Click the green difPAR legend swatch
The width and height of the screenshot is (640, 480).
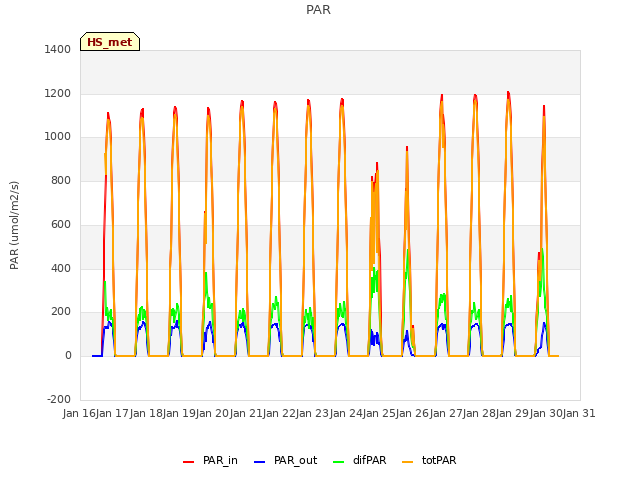coord(338,462)
